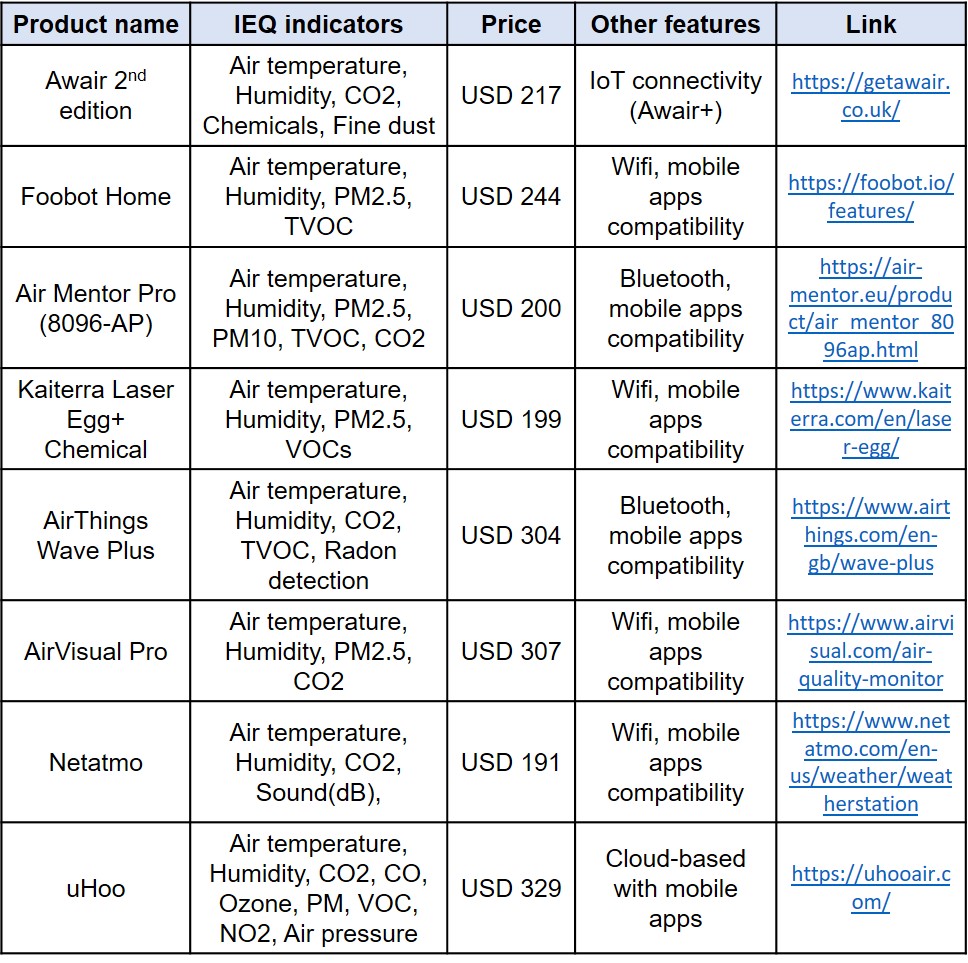This screenshot has width=968, height=963.
Task: Click the USD 244 price cell
Action: (x=511, y=197)
